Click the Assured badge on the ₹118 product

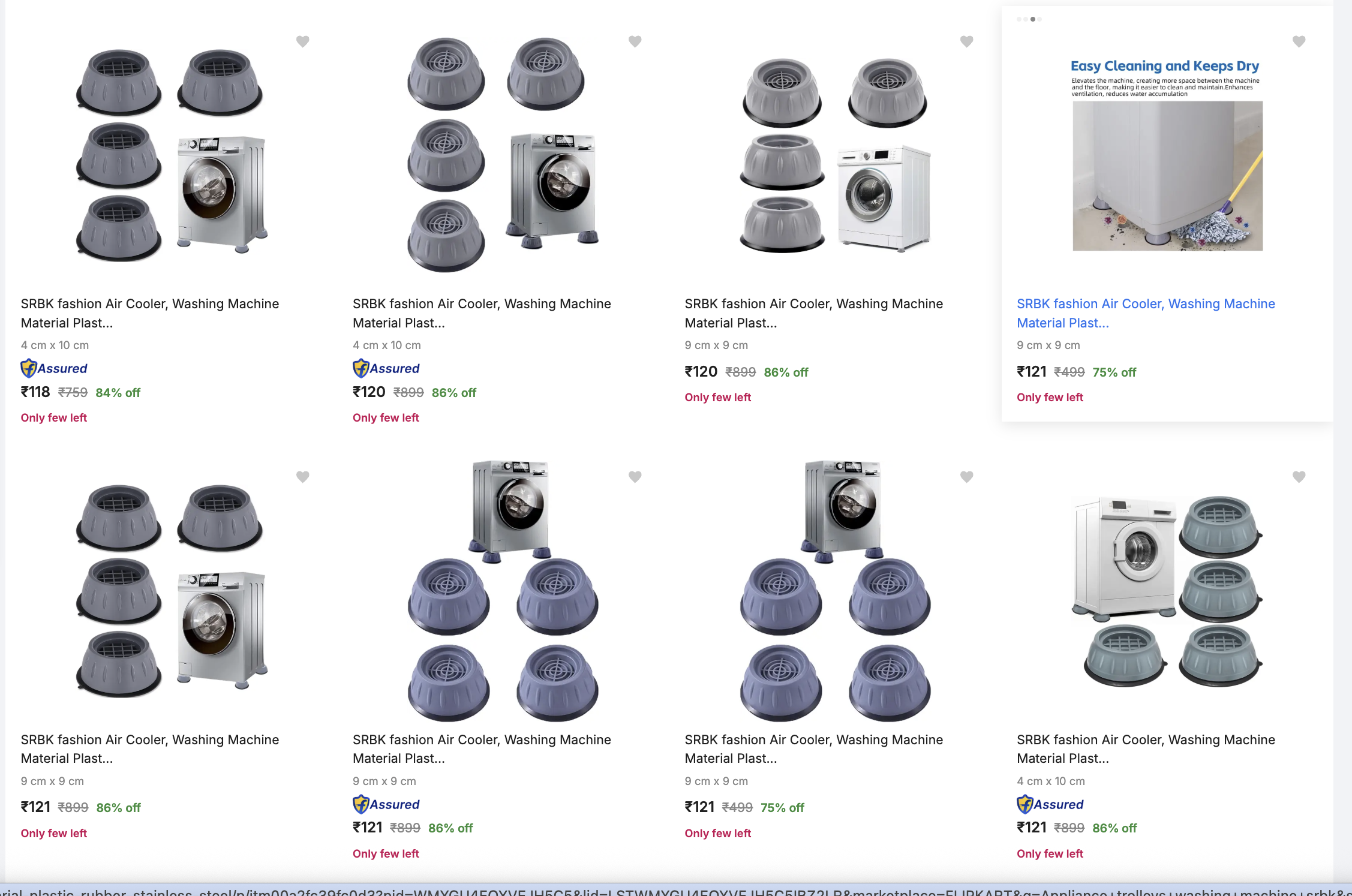point(54,368)
